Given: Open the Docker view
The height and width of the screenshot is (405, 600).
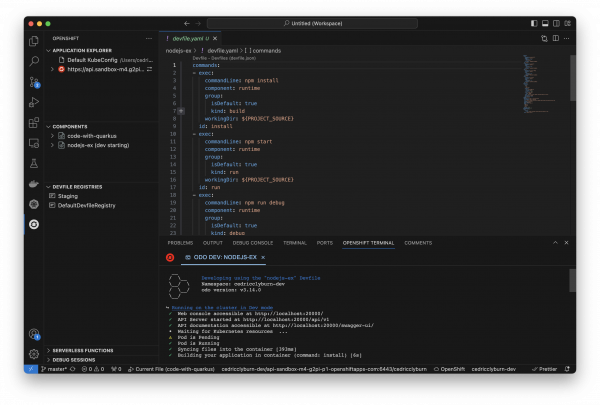Looking at the screenshot, I should pos(34,184).
